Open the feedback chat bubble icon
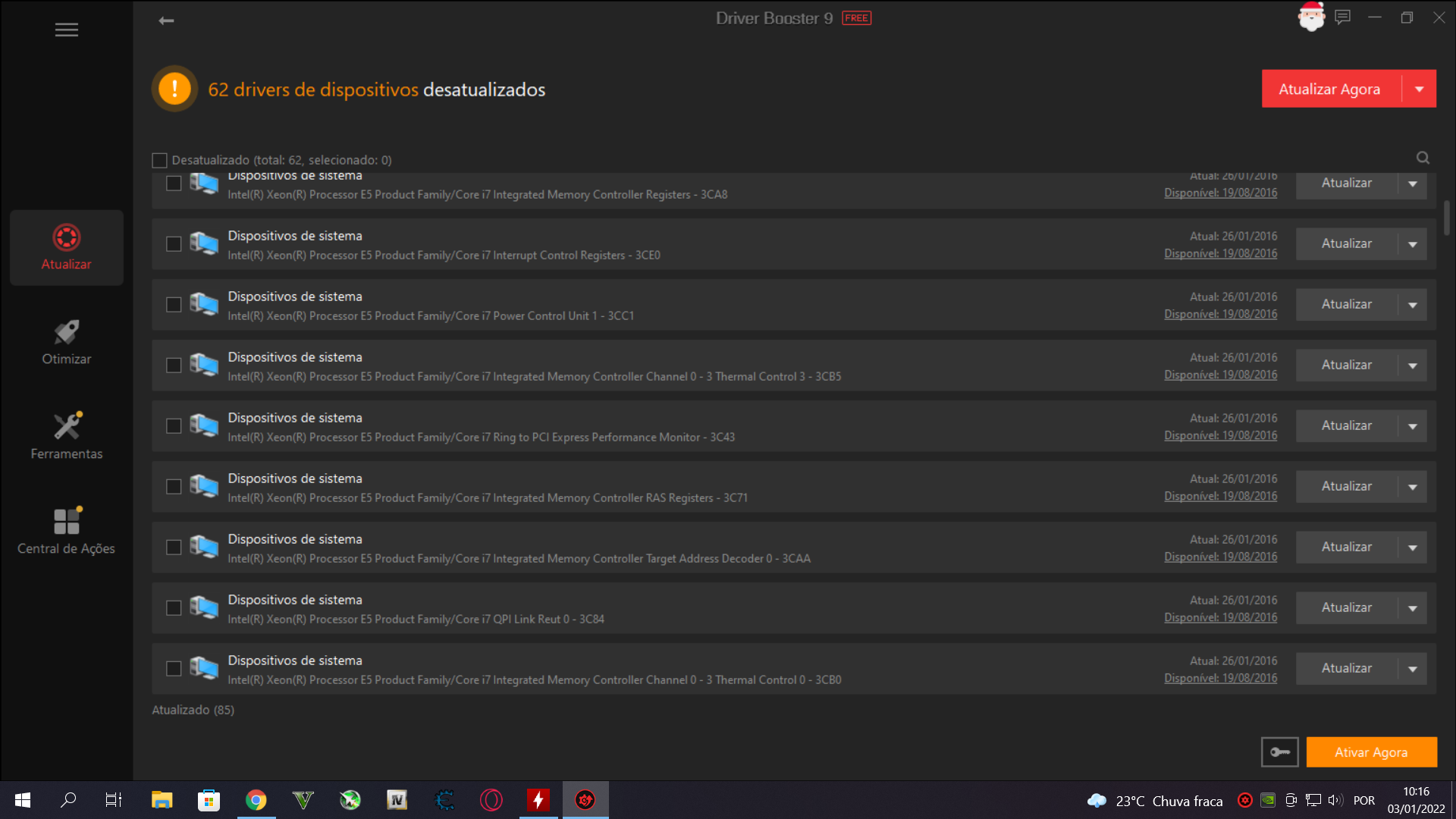This screenshot has width=1456, height=819. pos(1343,17)
